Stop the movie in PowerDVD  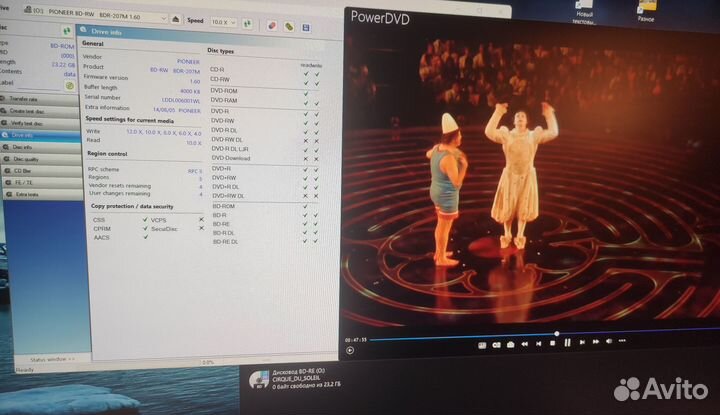click(552, 344)
